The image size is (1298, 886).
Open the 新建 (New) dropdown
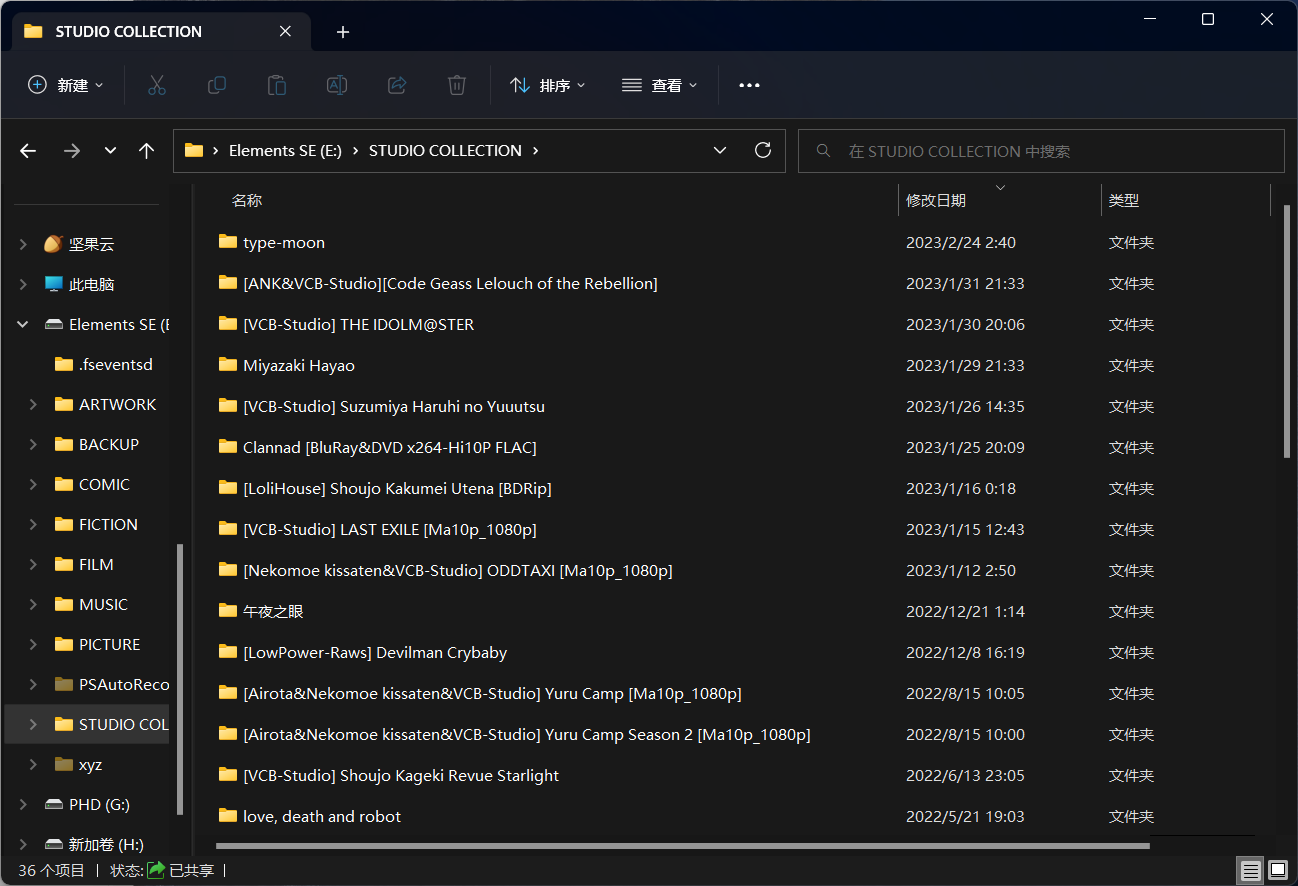(x=66, y=85)
